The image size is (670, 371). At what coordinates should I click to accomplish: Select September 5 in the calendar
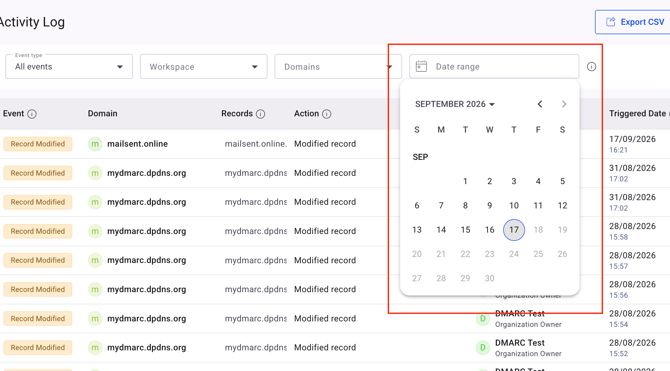coord(563,181)
